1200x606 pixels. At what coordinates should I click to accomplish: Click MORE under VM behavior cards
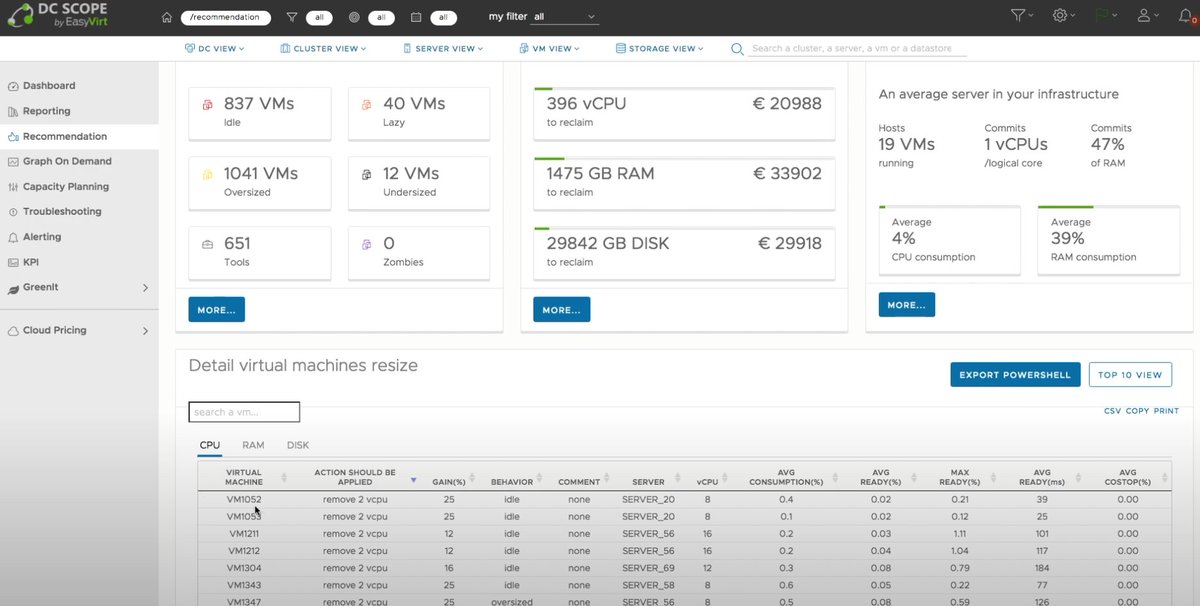pos(216,310)
